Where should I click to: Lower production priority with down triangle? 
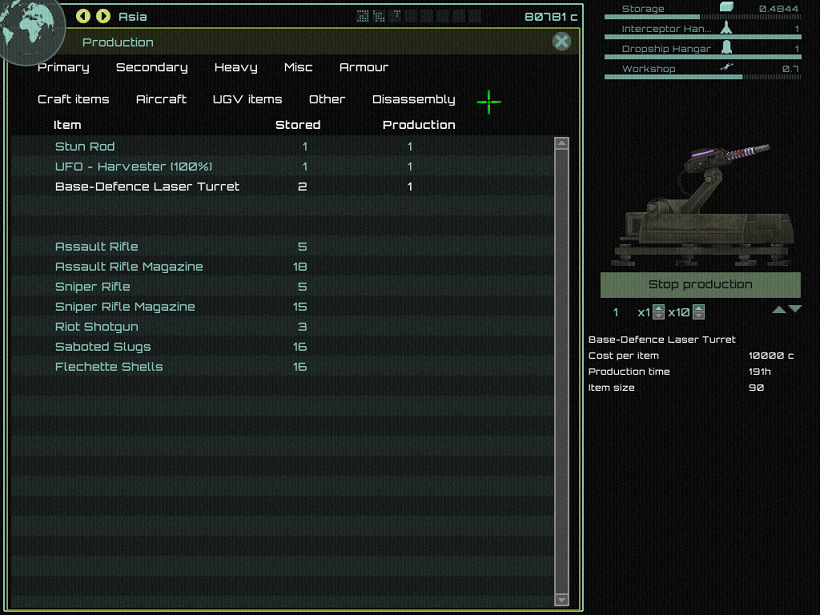pos(795,309)
